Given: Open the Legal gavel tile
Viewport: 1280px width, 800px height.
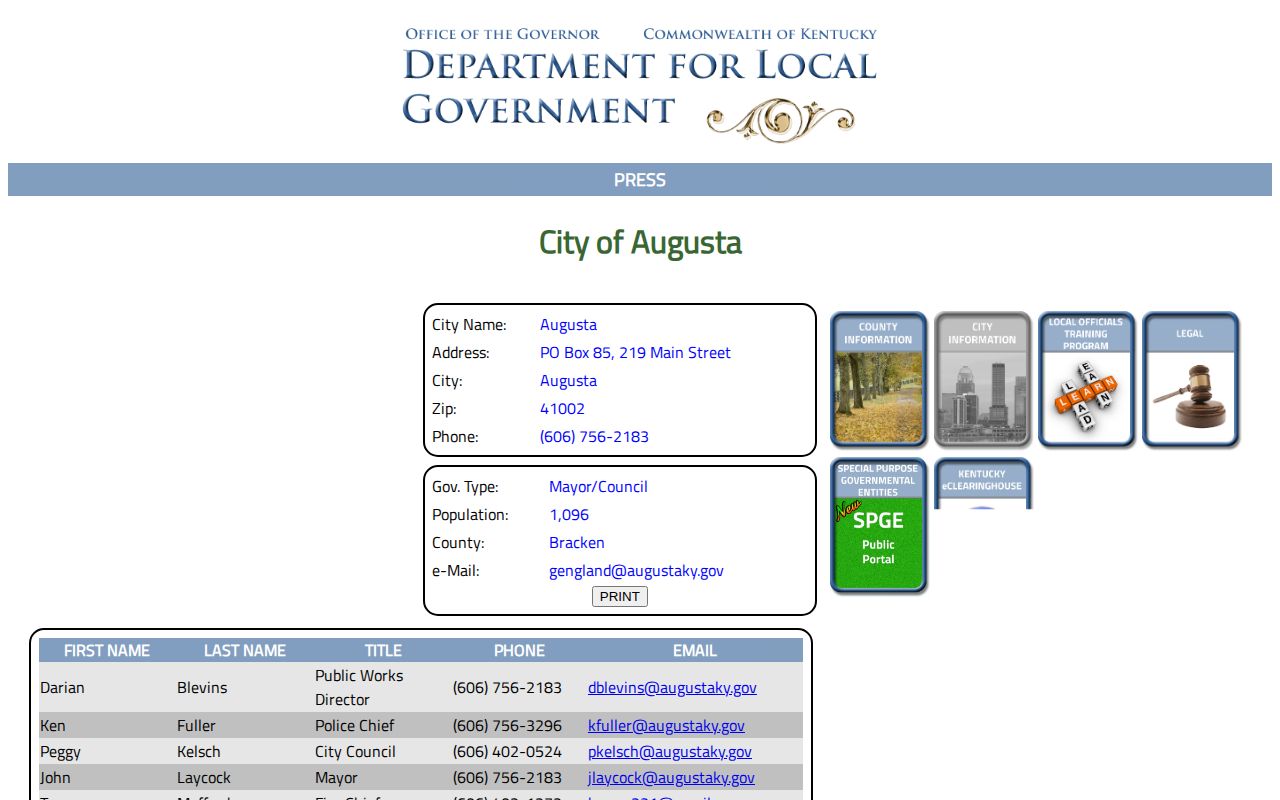Looking at the screenshot, I should (x=1190, y=379).
